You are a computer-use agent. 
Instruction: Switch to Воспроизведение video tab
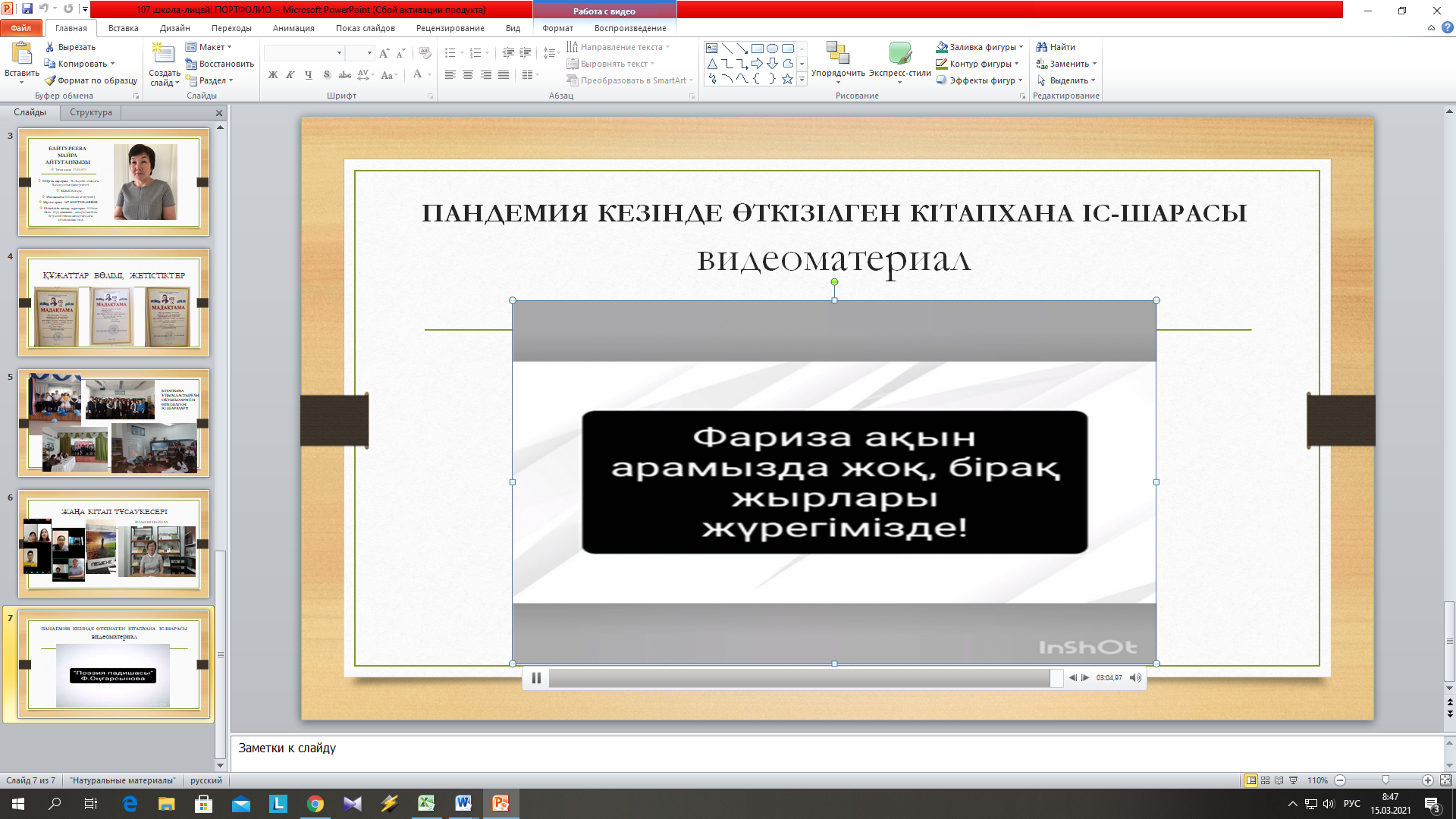click(x=630, y=28)
